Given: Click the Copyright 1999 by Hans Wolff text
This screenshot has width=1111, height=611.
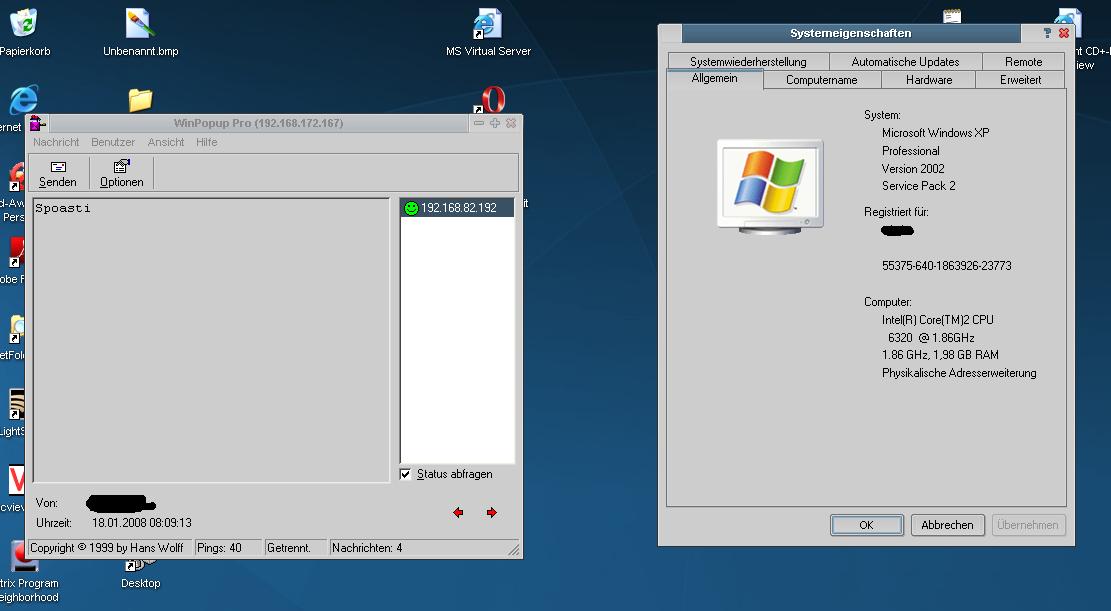Looking at the screenshot, I should pos(106,548).
